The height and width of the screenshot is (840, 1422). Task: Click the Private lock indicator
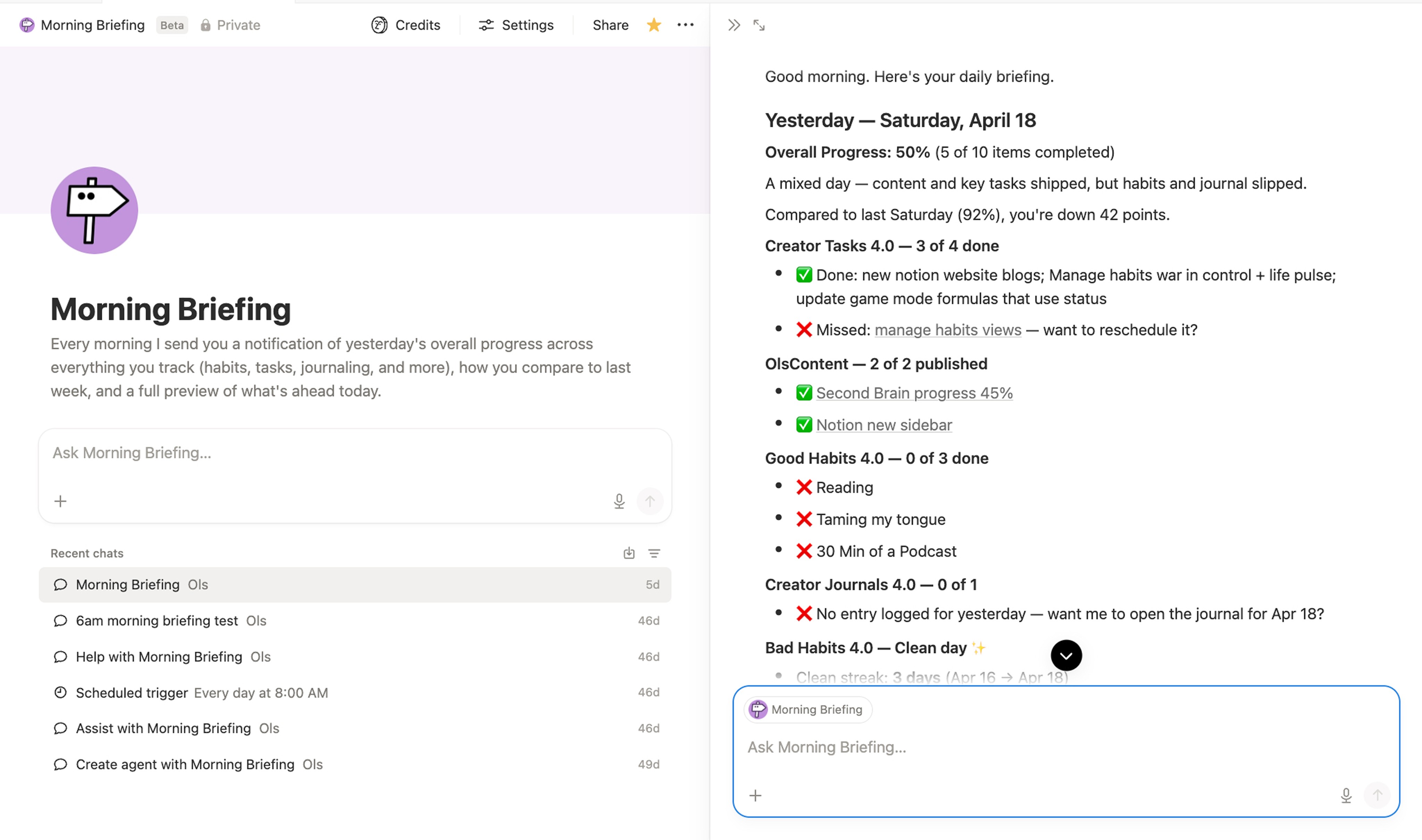click(x=230, y=25)
